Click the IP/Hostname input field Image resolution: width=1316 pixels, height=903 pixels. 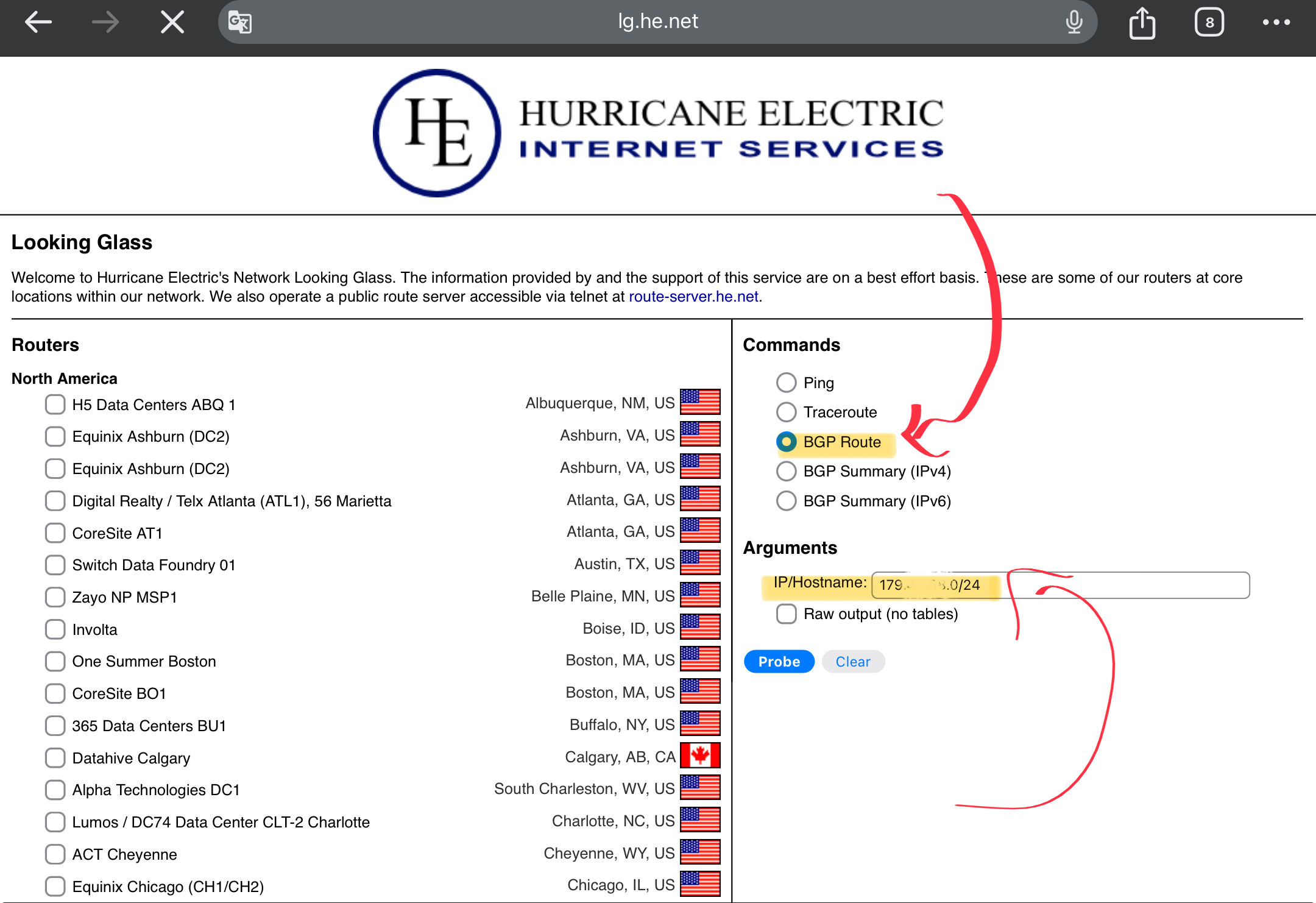[1061, 585]
